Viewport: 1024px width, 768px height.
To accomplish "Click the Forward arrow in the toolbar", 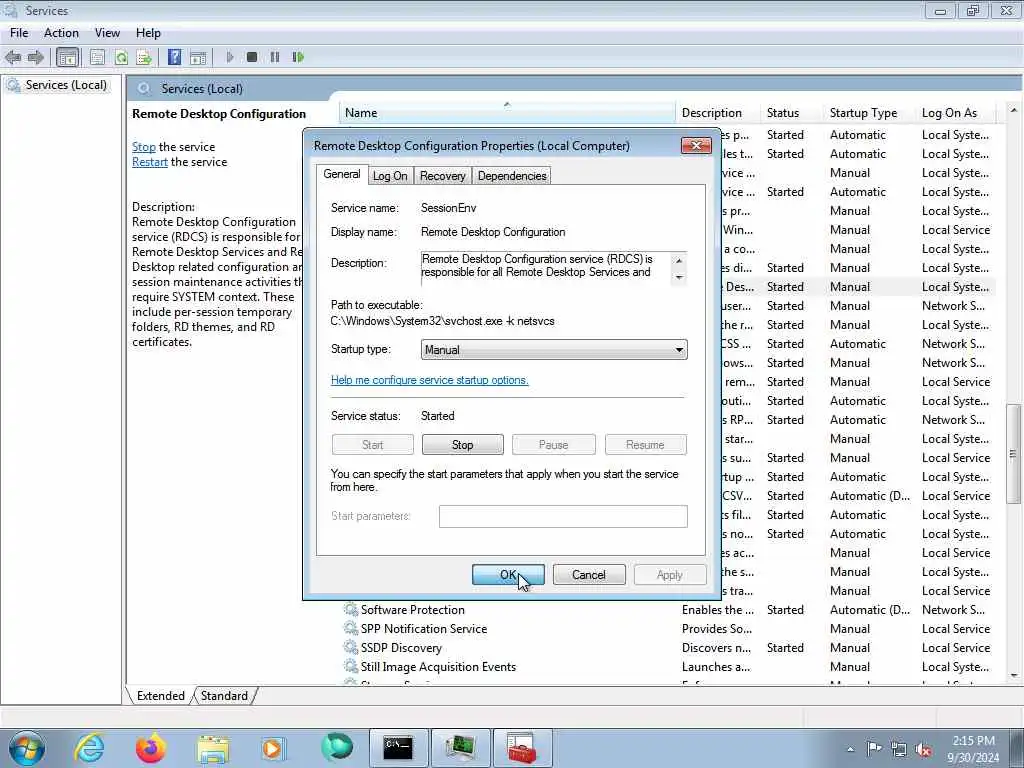I will pyautogui.click(x=36, y=57).
